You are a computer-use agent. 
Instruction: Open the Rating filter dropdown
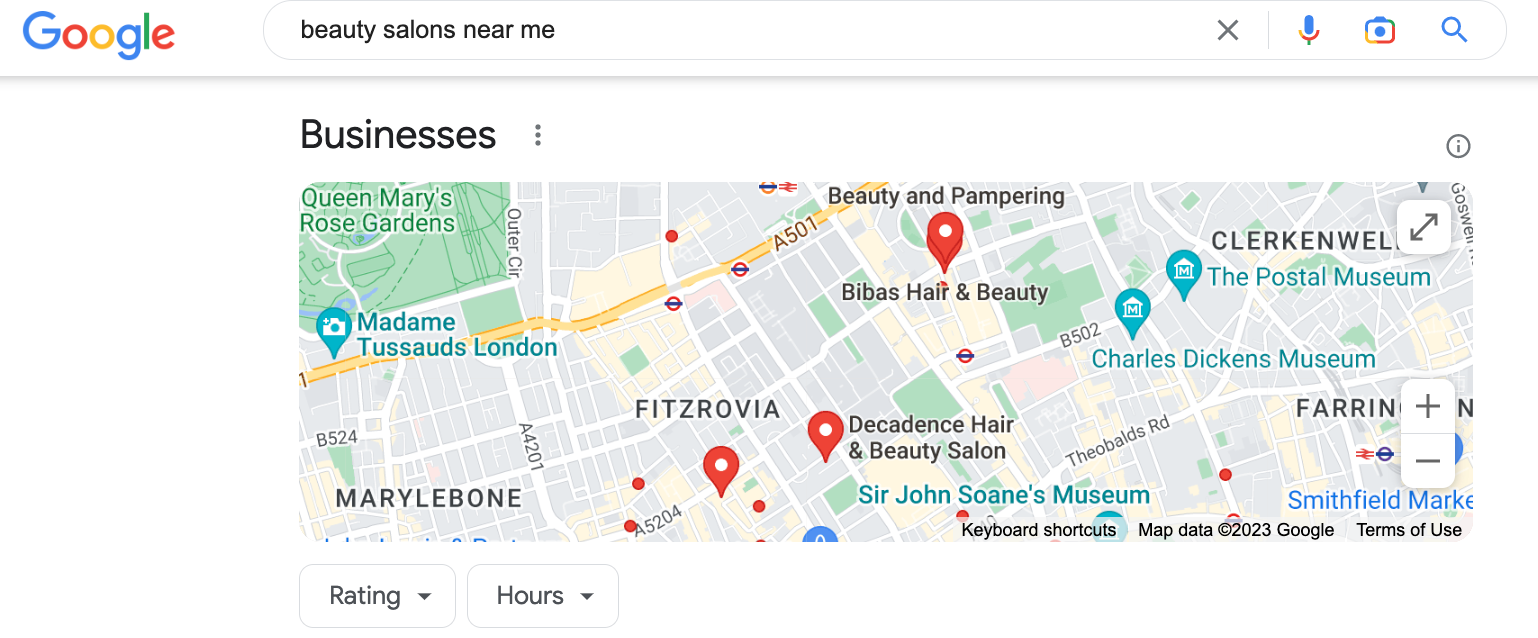tap(377, 596)
